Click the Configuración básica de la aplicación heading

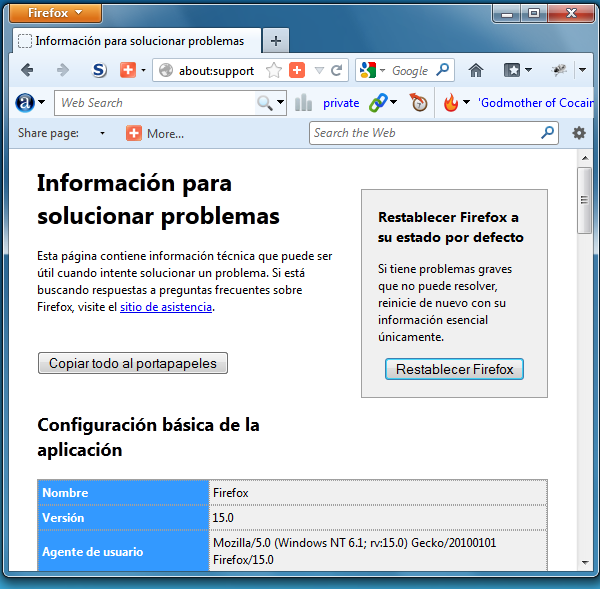point(148,437)
